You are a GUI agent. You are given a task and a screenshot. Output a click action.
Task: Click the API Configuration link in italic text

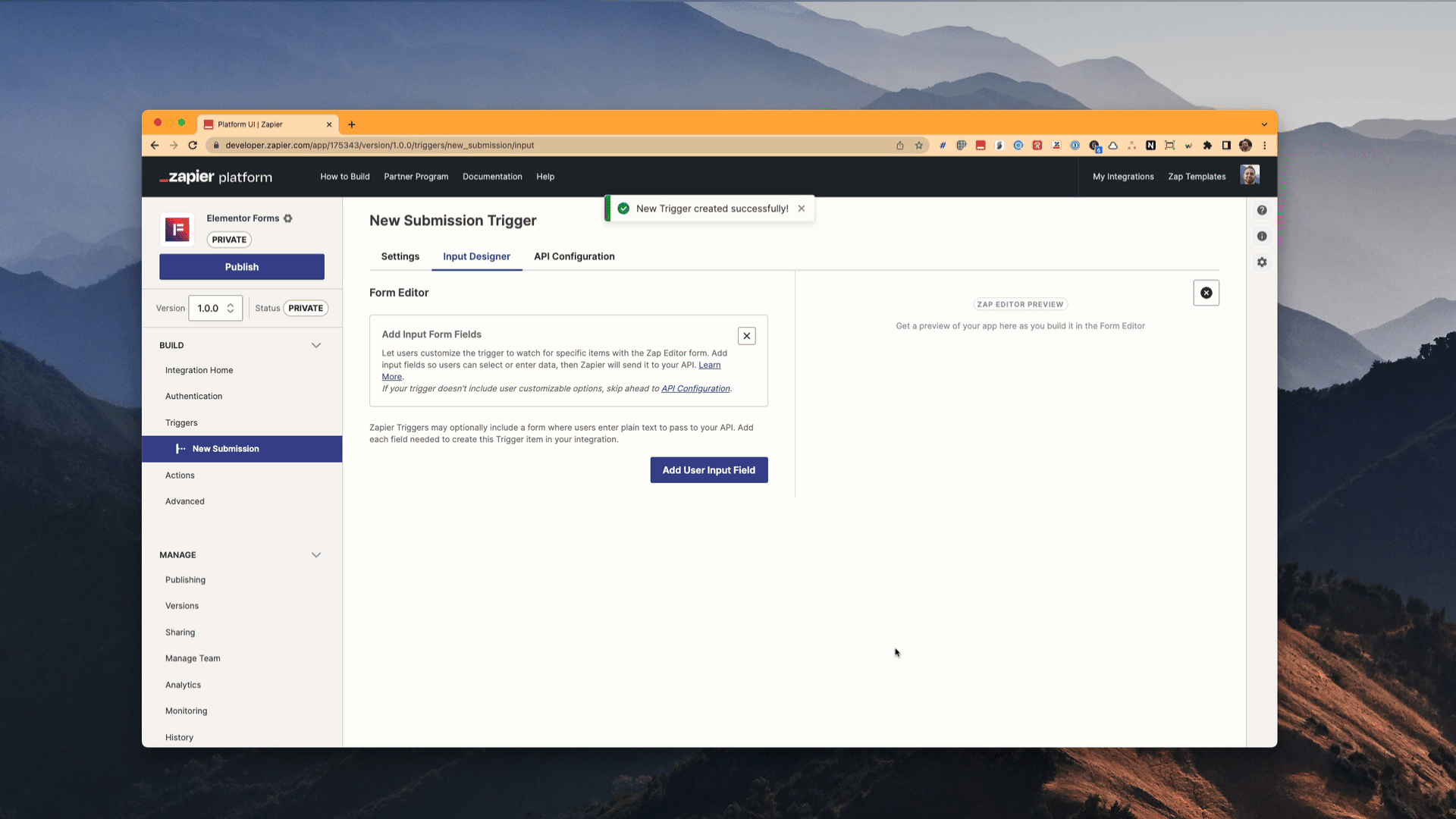pyautogui.click(x=694, y=388)
